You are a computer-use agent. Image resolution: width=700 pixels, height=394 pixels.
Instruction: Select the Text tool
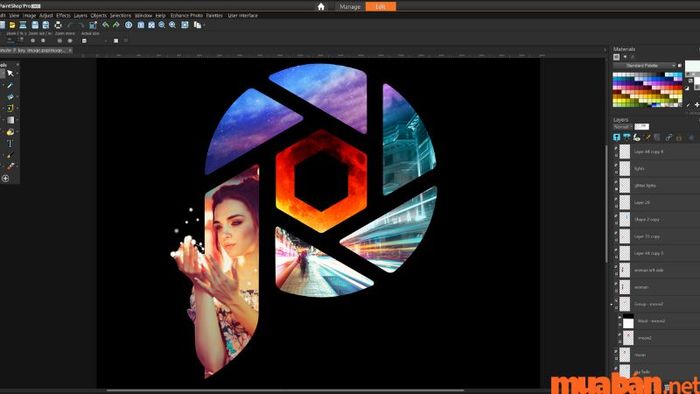tap(10, 143)
